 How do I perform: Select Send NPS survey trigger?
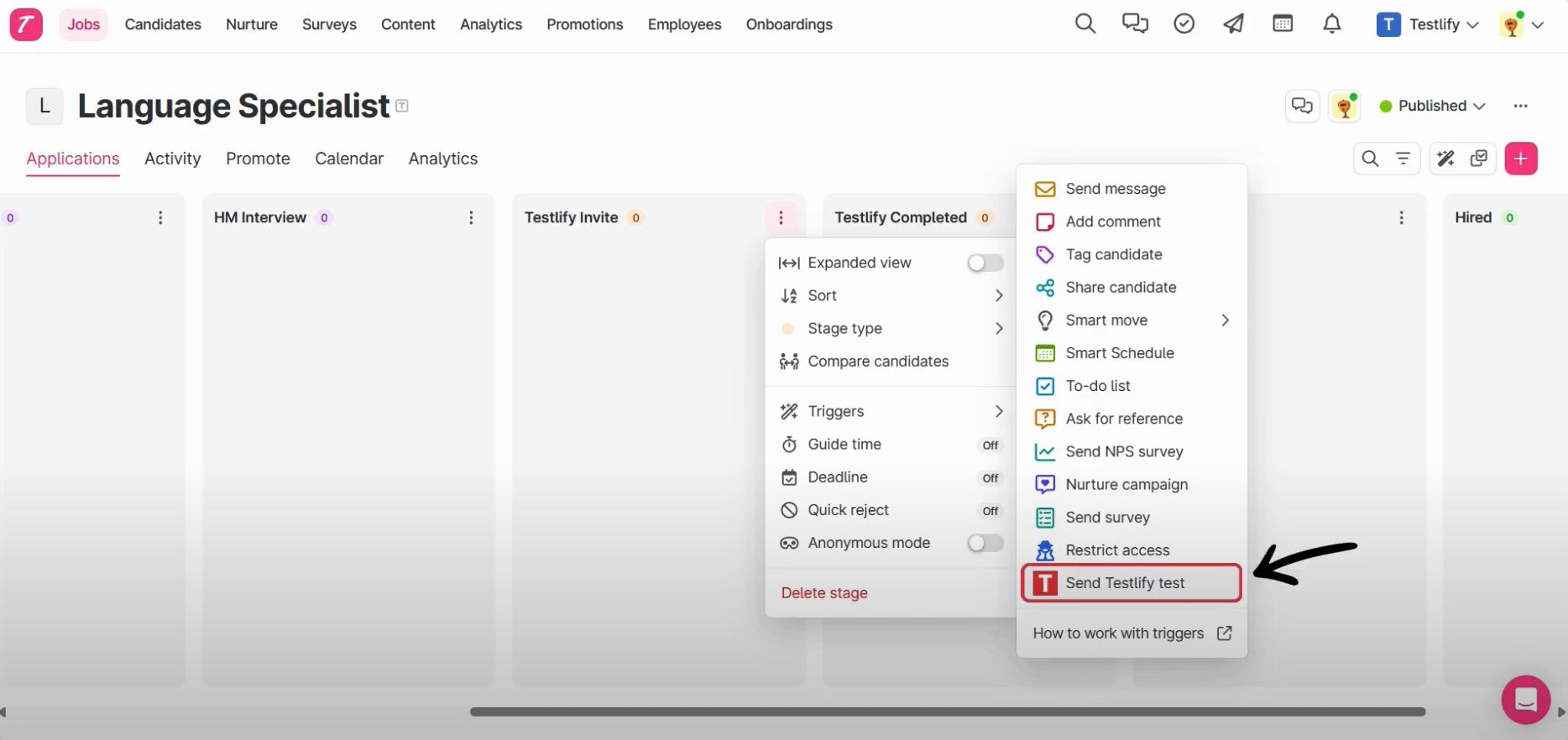1132,451
